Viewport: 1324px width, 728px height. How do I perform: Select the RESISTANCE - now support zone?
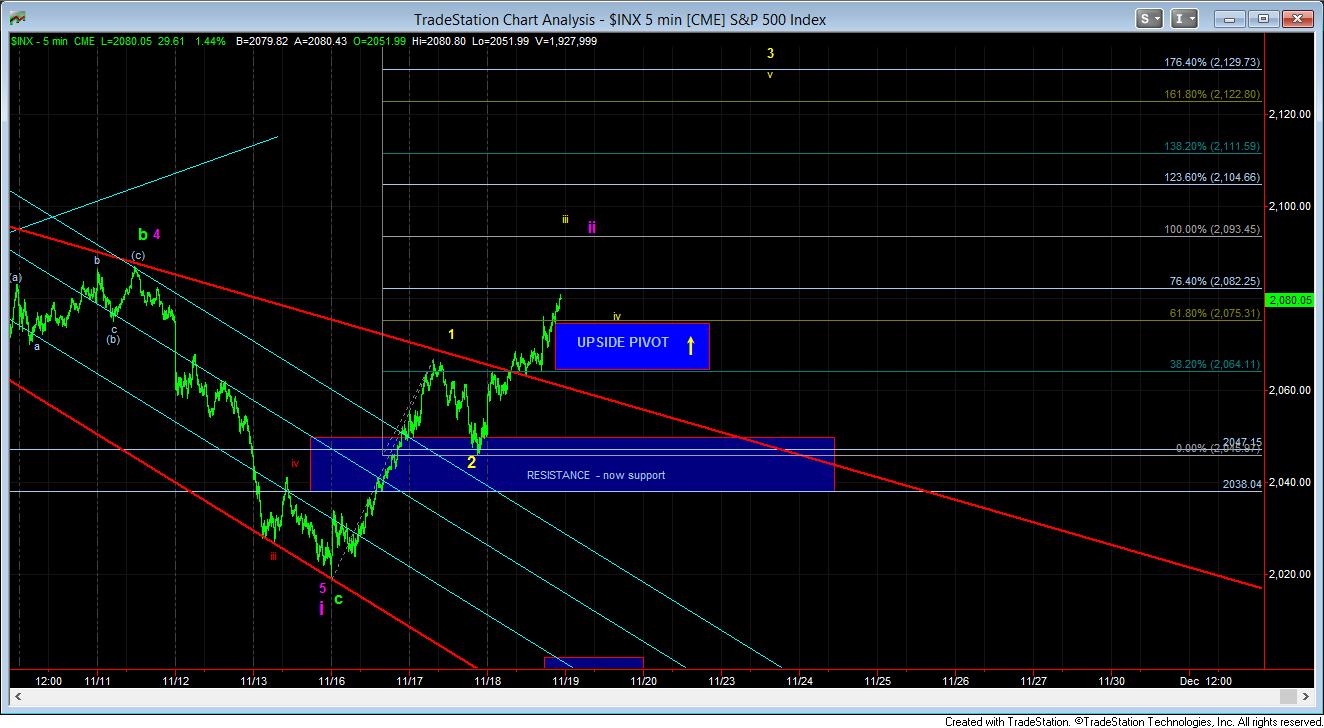pyautogui.click(x=595, y=475)
